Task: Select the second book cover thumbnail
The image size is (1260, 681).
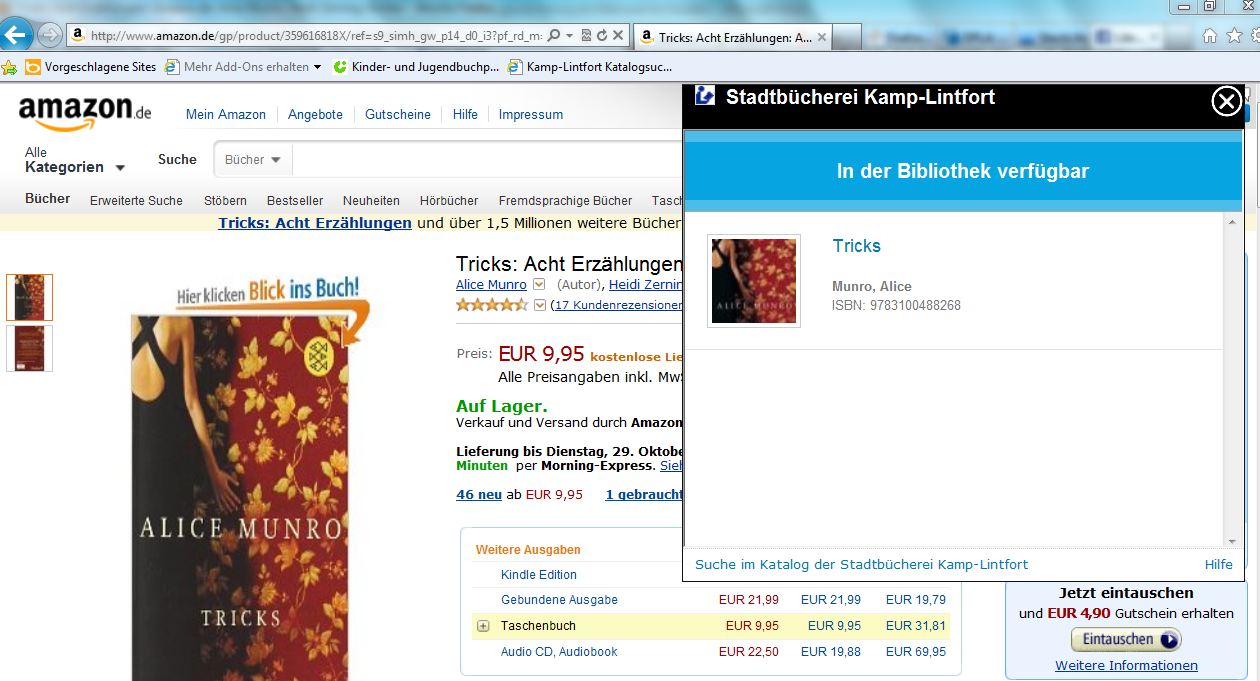Action: click(x=29, y=348)
